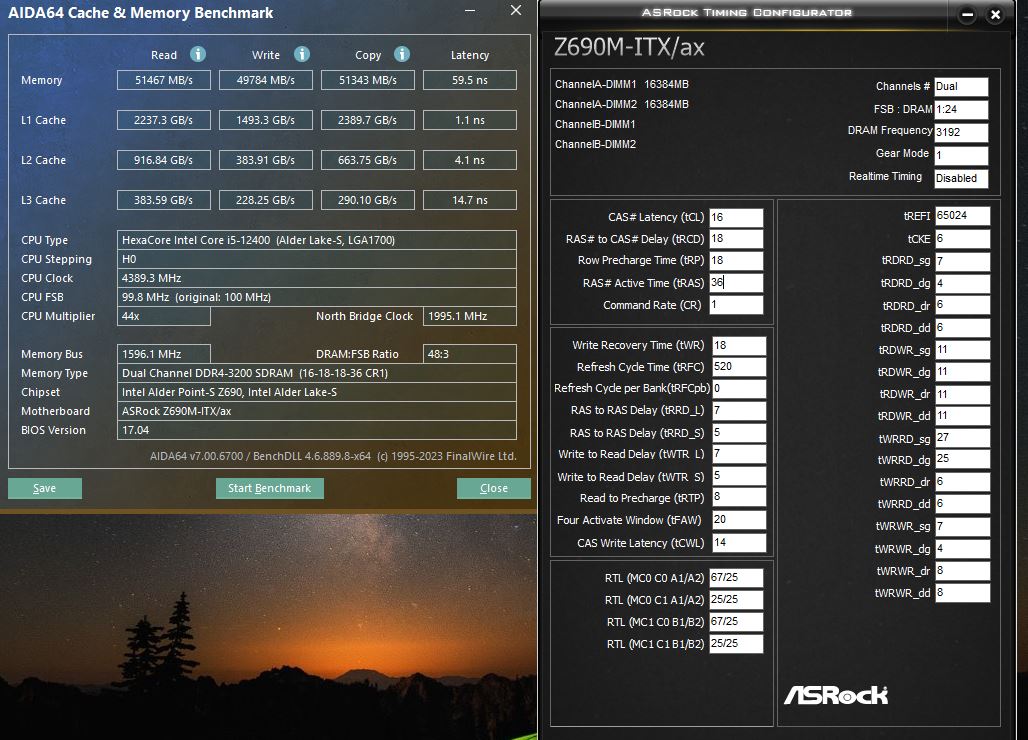Click the DRAM Frequency field showing 3192
Screen dimensions: 1028x740
pos(961,132)
